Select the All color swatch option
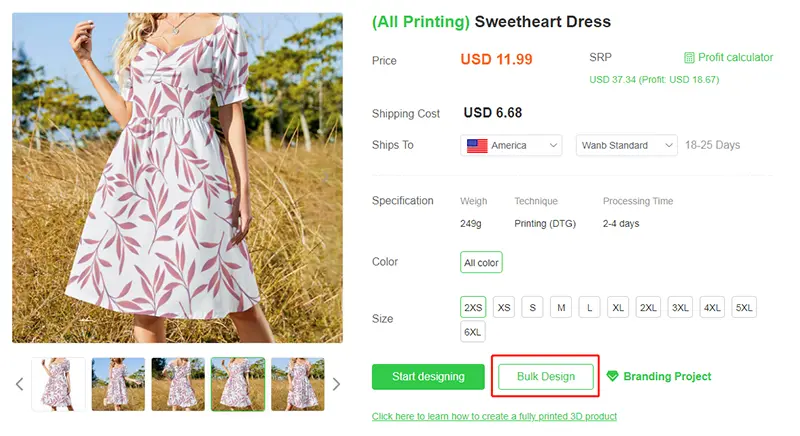Viewport: 800px width, 436px height. click(481, 263)
